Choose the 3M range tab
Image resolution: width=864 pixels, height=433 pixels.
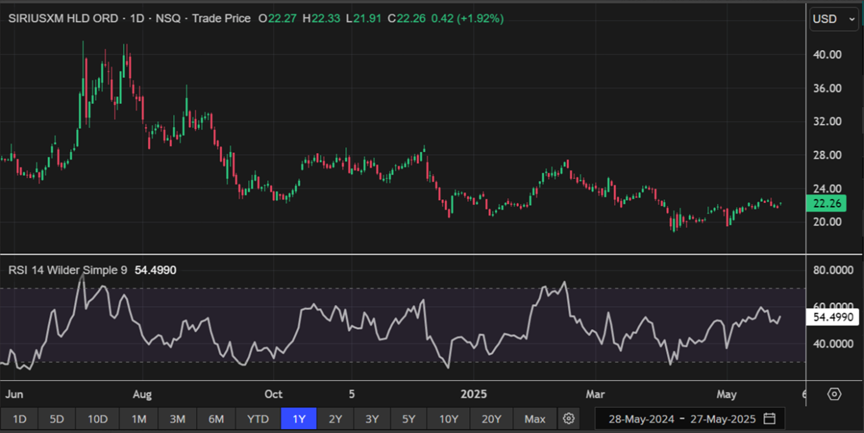pos(177,418)
